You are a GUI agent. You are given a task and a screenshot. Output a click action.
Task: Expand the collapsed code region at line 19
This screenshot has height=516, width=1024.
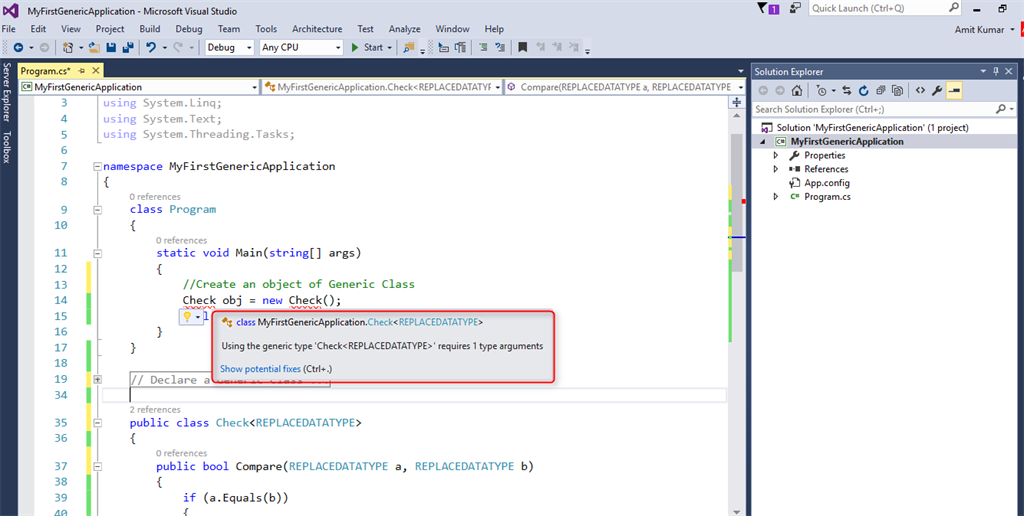click(97, 380)
